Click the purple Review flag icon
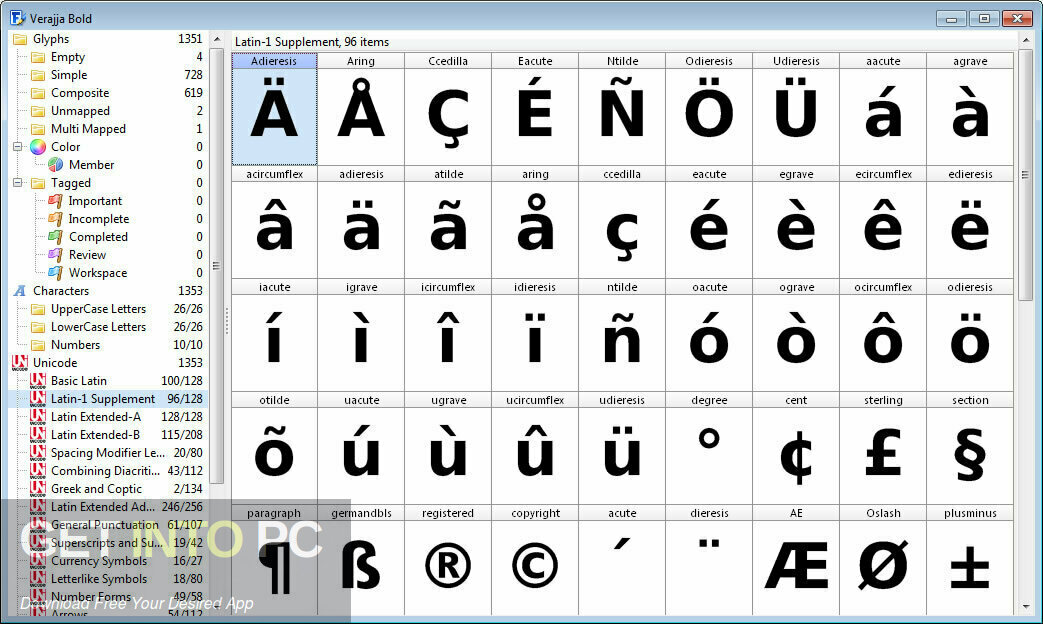This screenshot has height=624, width=1043. tap(56, 255)
